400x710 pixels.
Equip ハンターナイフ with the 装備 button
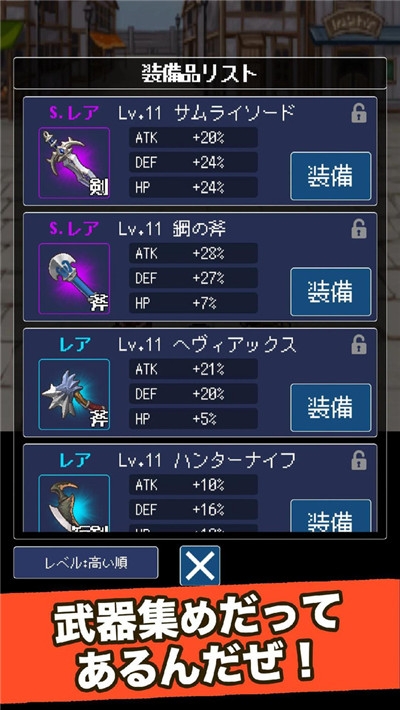331,516
